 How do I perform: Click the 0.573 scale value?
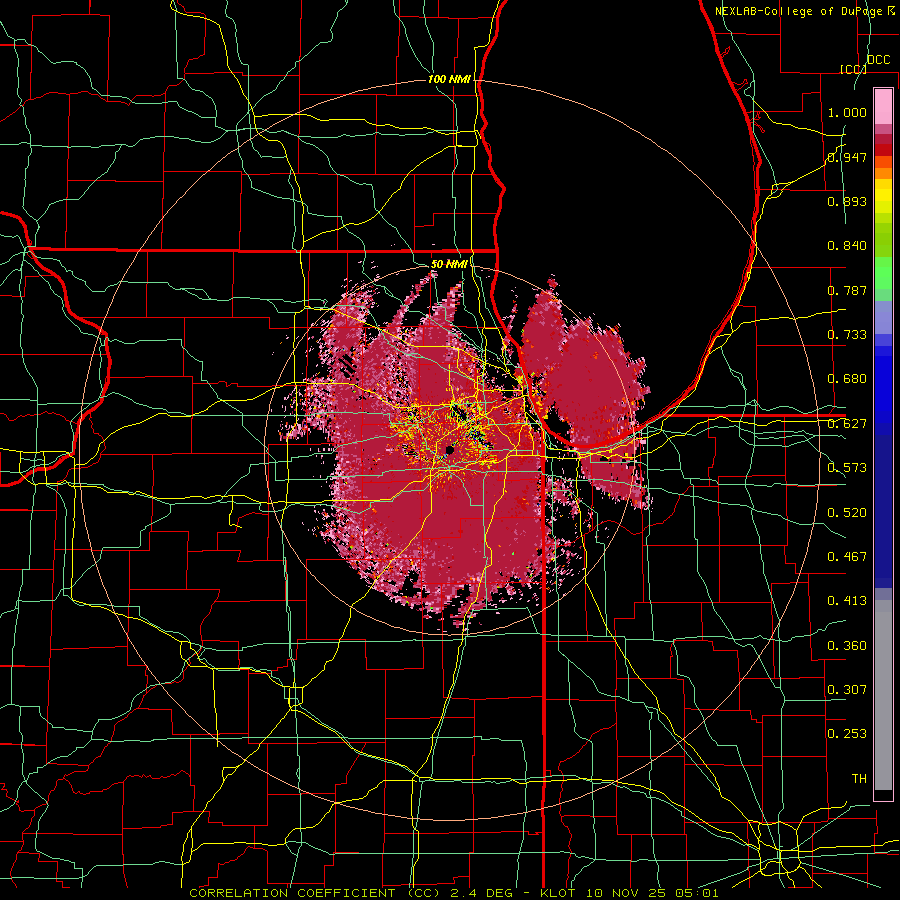click(847, 468)
